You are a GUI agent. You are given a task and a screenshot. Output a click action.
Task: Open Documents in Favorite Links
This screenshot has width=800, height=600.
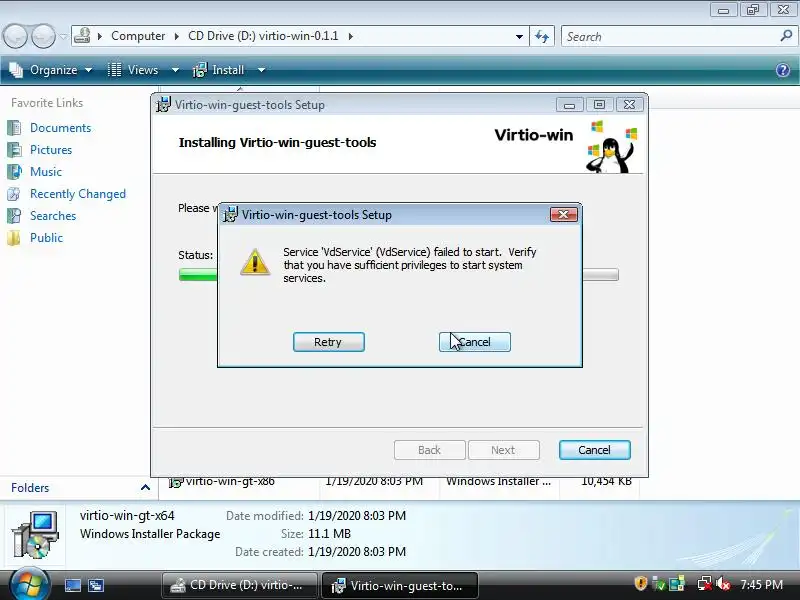60,128
